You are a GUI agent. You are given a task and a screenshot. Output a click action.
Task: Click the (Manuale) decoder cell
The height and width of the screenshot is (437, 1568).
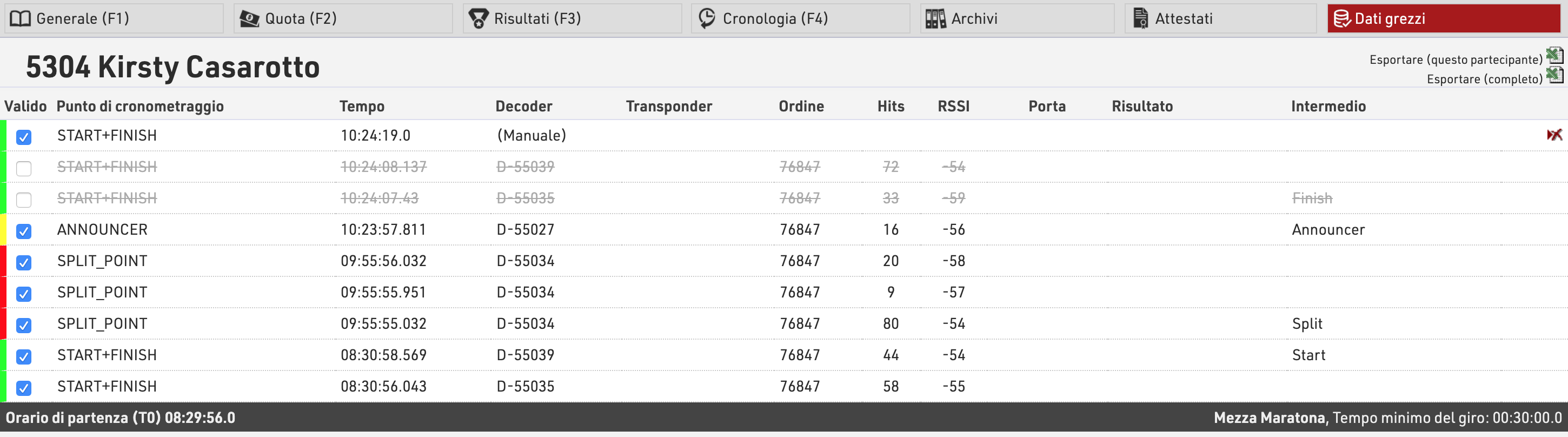(x=531, y=136)
